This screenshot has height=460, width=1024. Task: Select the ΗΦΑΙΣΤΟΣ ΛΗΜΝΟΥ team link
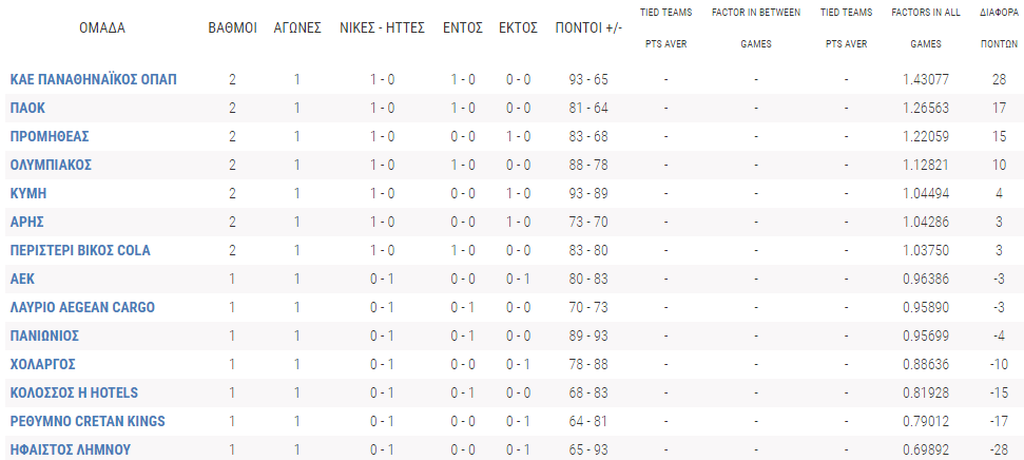pyautogui.click(x=70, y=450)
